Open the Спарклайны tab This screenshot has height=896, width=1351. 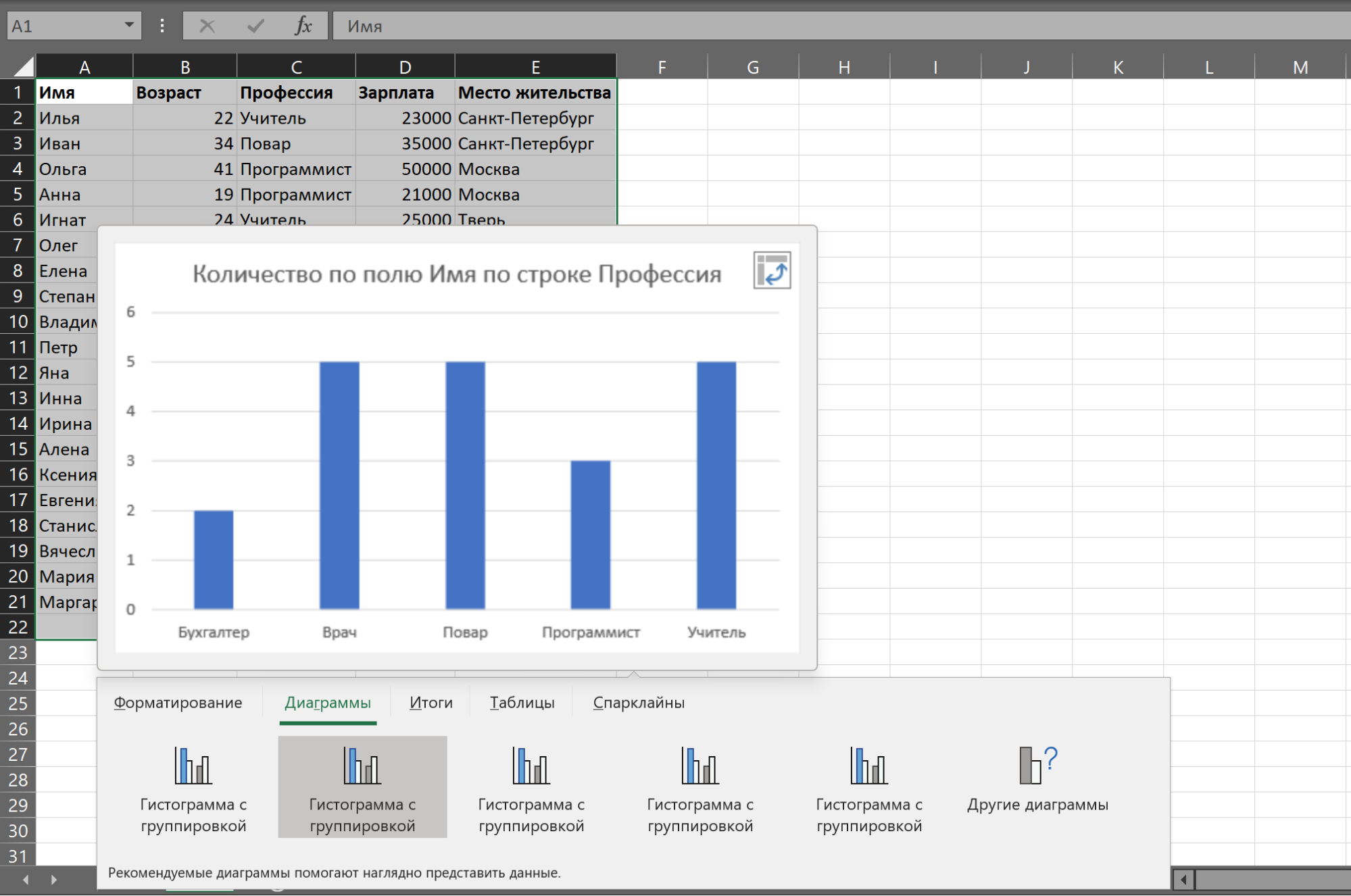(639, 703)
